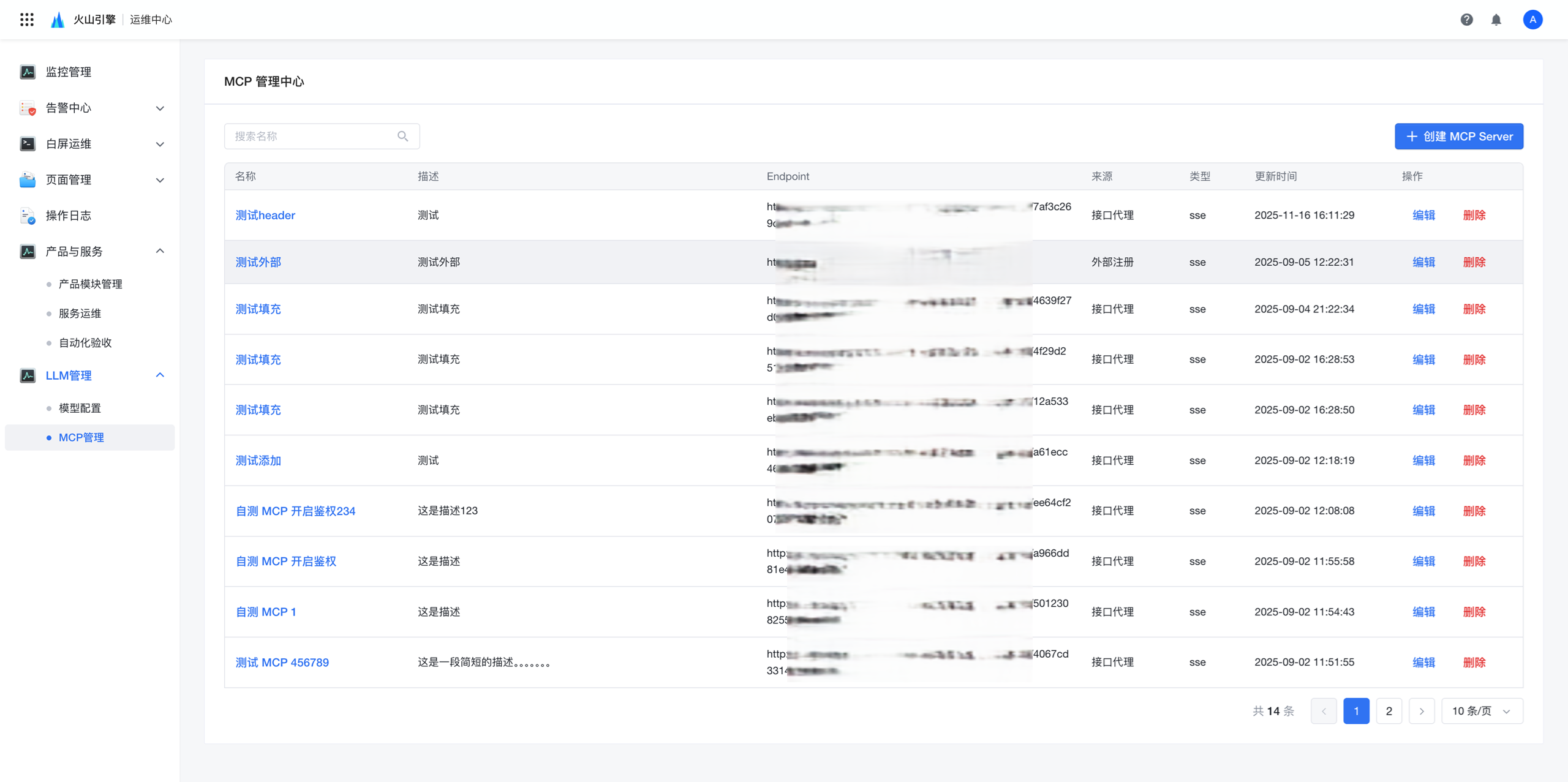Expand the 白屏运维 section
This screenshot has height=782, width=1568.
click(x=160, y=144)
